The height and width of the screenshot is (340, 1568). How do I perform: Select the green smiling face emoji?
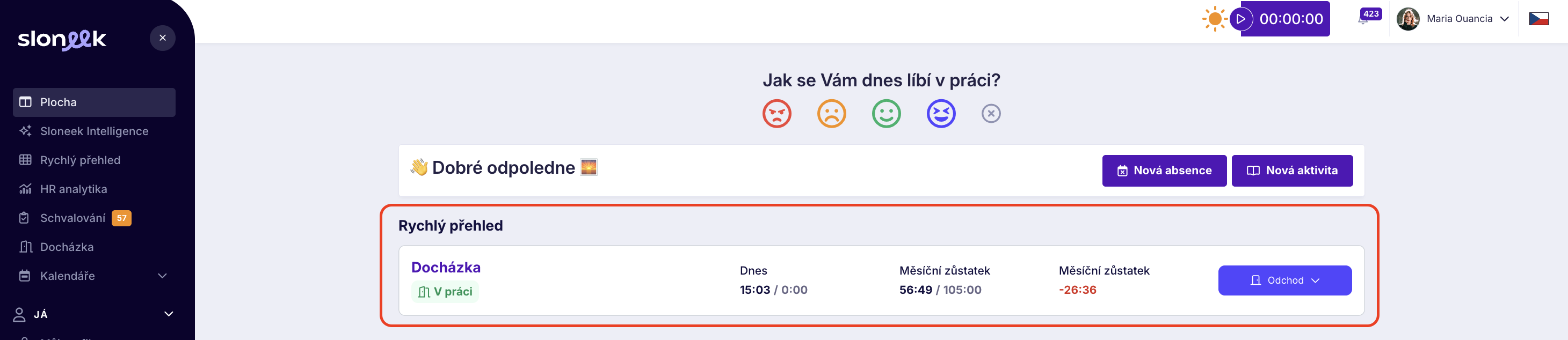[886, 114]
